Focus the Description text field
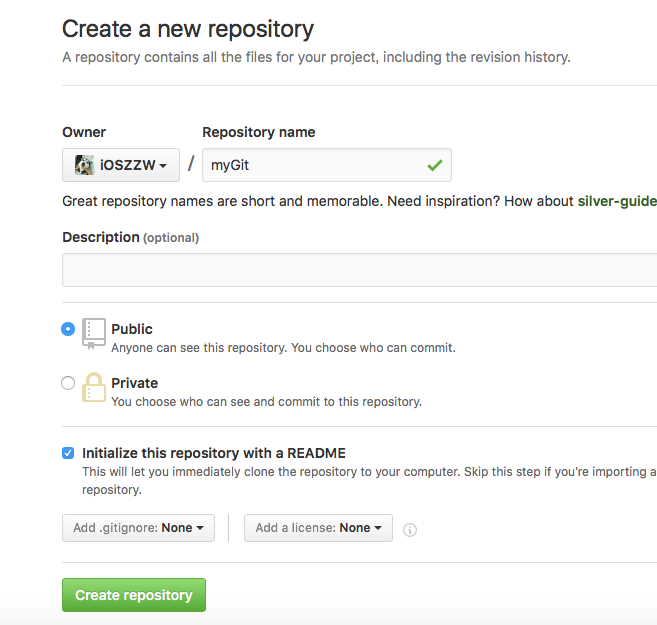Viewport: 657px width, 625px height. (x=359, y=270)
